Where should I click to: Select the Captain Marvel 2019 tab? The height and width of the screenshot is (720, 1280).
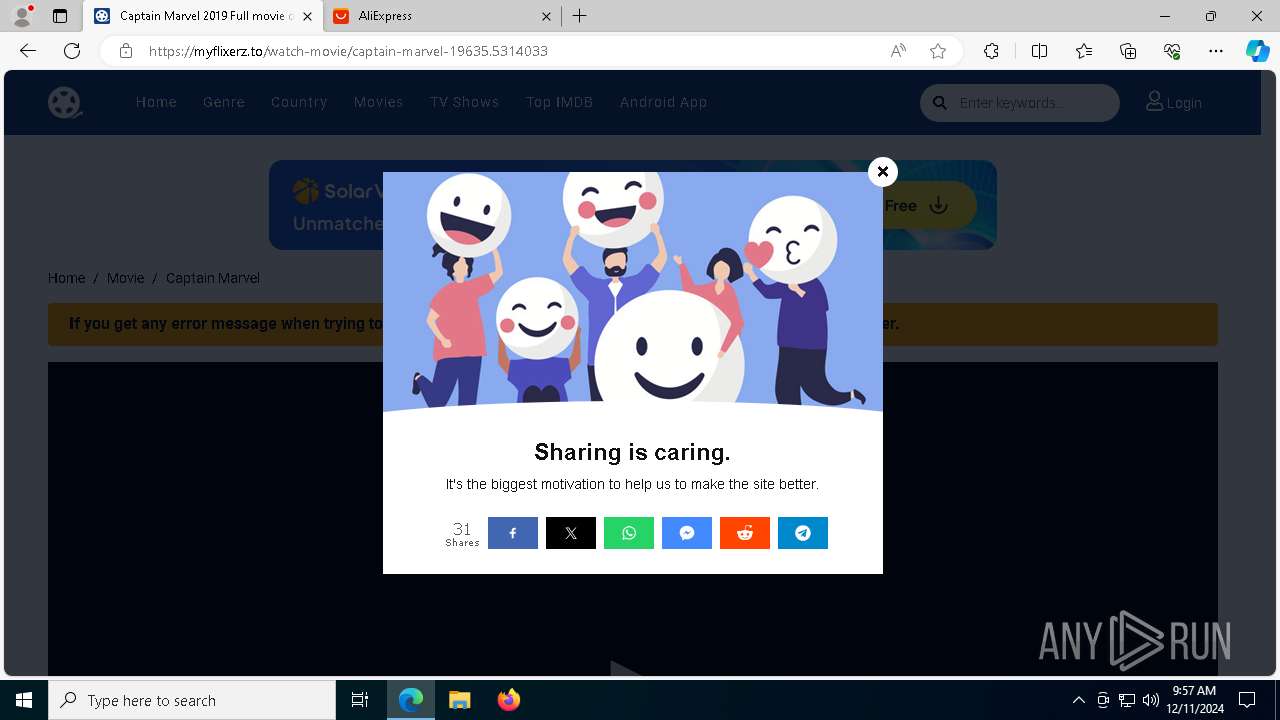pyautogui.click(x=203, y=16)
